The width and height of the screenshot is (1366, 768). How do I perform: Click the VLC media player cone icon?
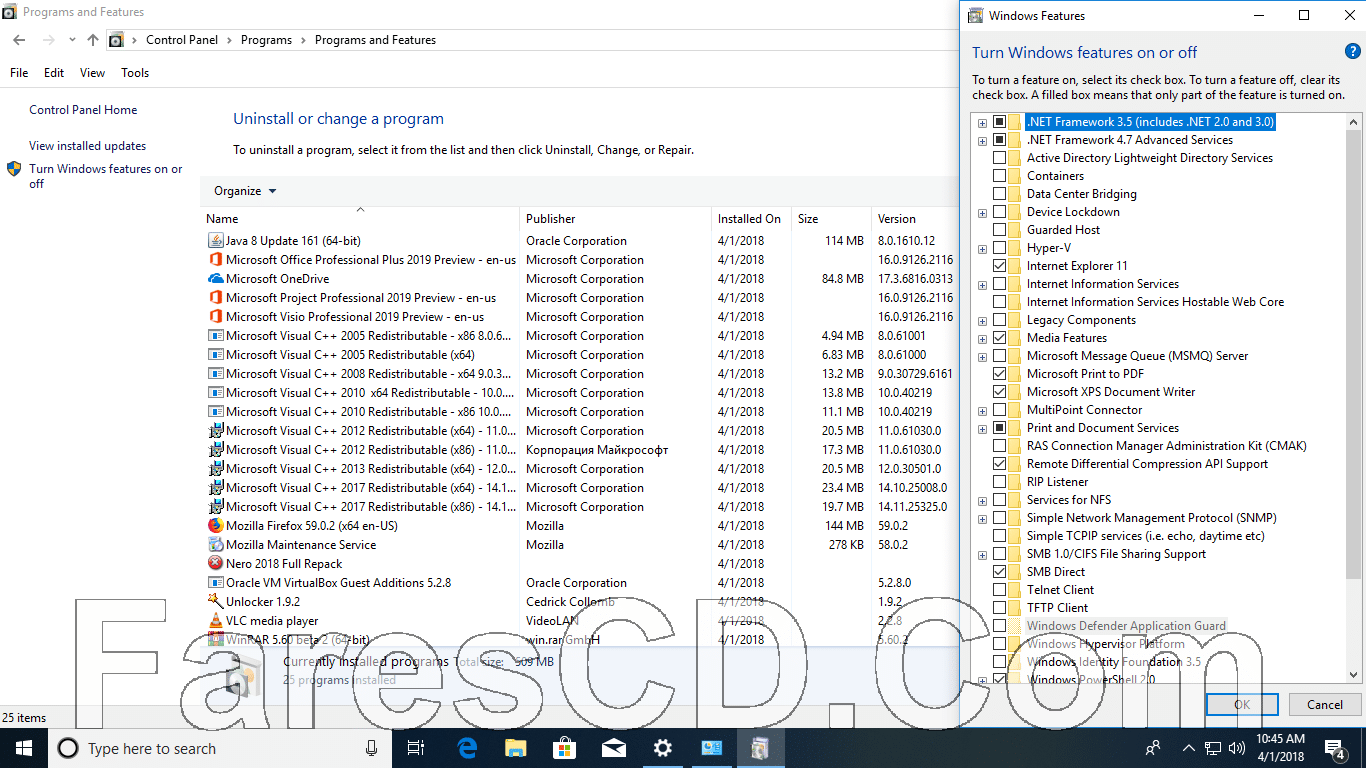tap(215, 621)
